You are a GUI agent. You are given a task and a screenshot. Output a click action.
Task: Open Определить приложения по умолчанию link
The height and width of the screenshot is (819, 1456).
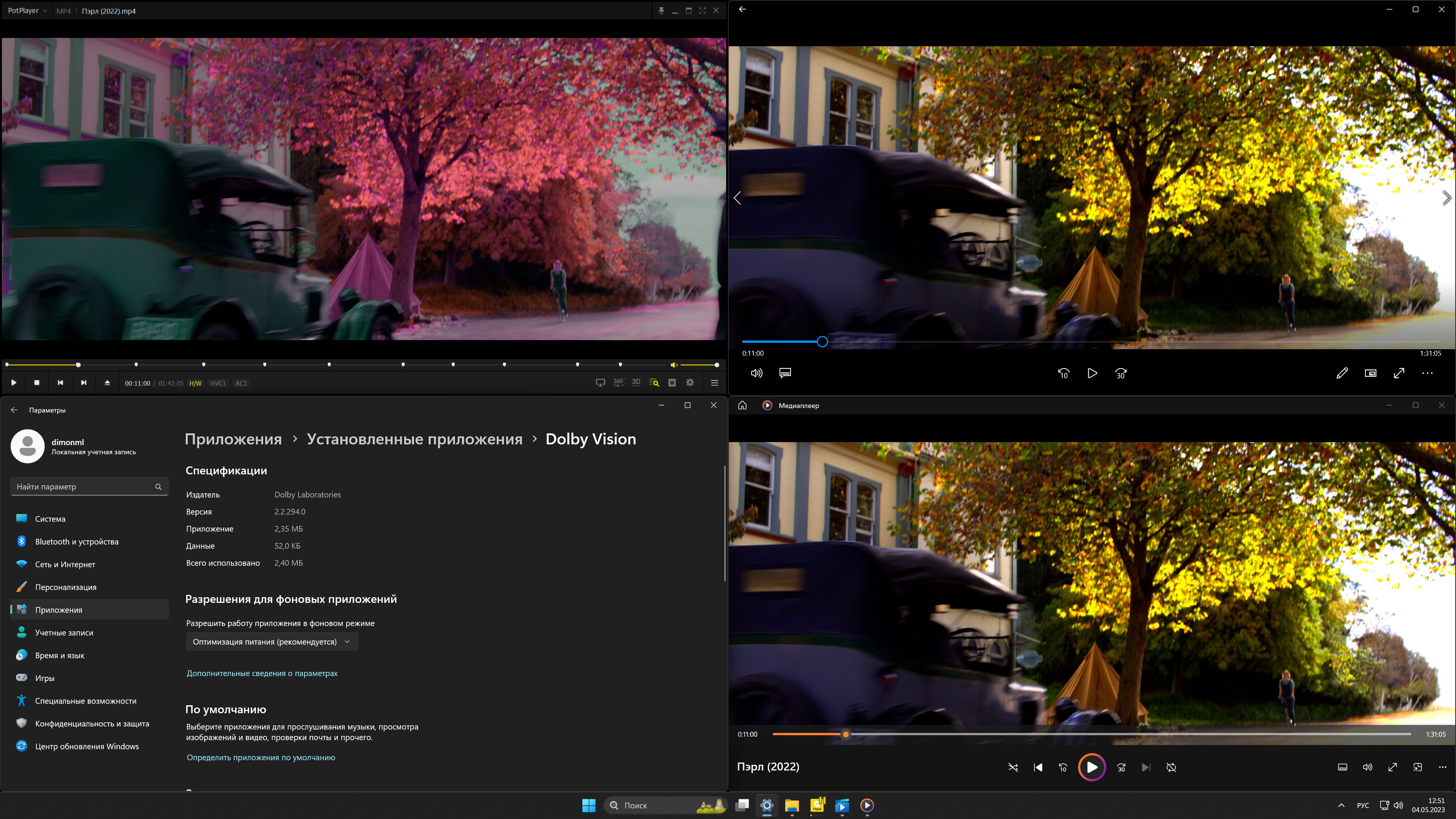[x=260, y=758]
